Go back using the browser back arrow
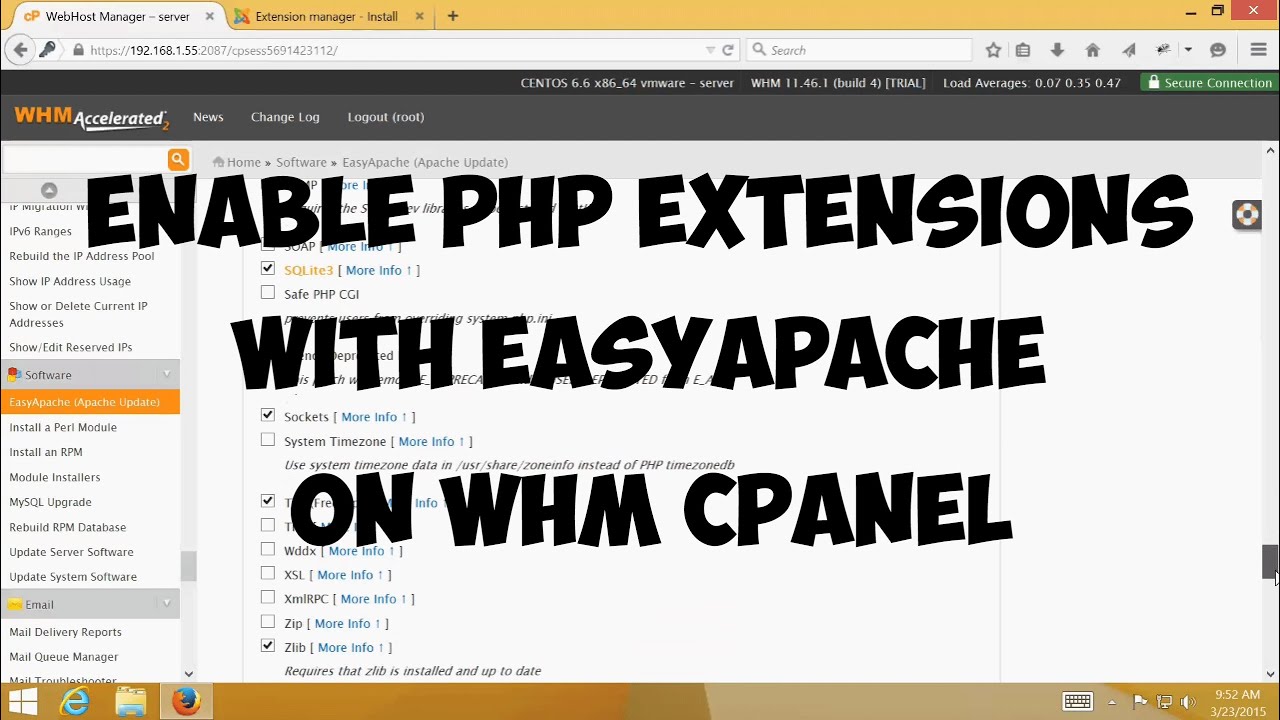The image size is (1280, 720). (20, 50)
